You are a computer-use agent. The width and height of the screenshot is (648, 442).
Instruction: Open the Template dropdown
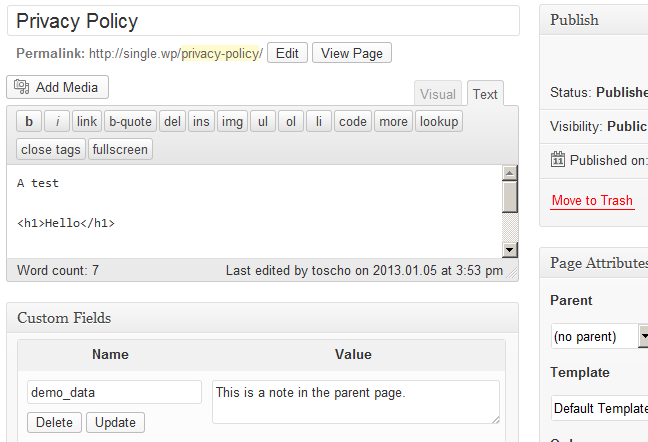click(x=600, y=408)
